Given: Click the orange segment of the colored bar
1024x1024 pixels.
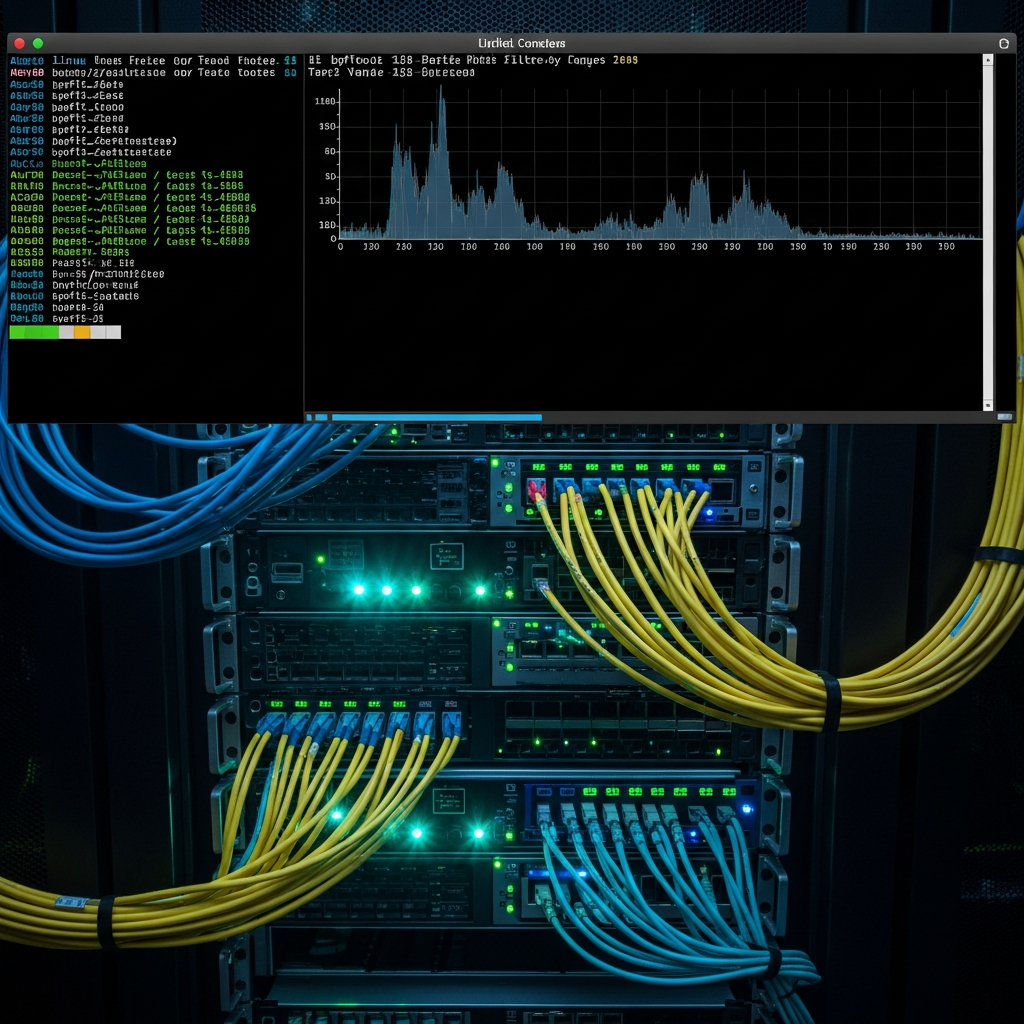Looking at the screenshot, I should coord(82,332).
